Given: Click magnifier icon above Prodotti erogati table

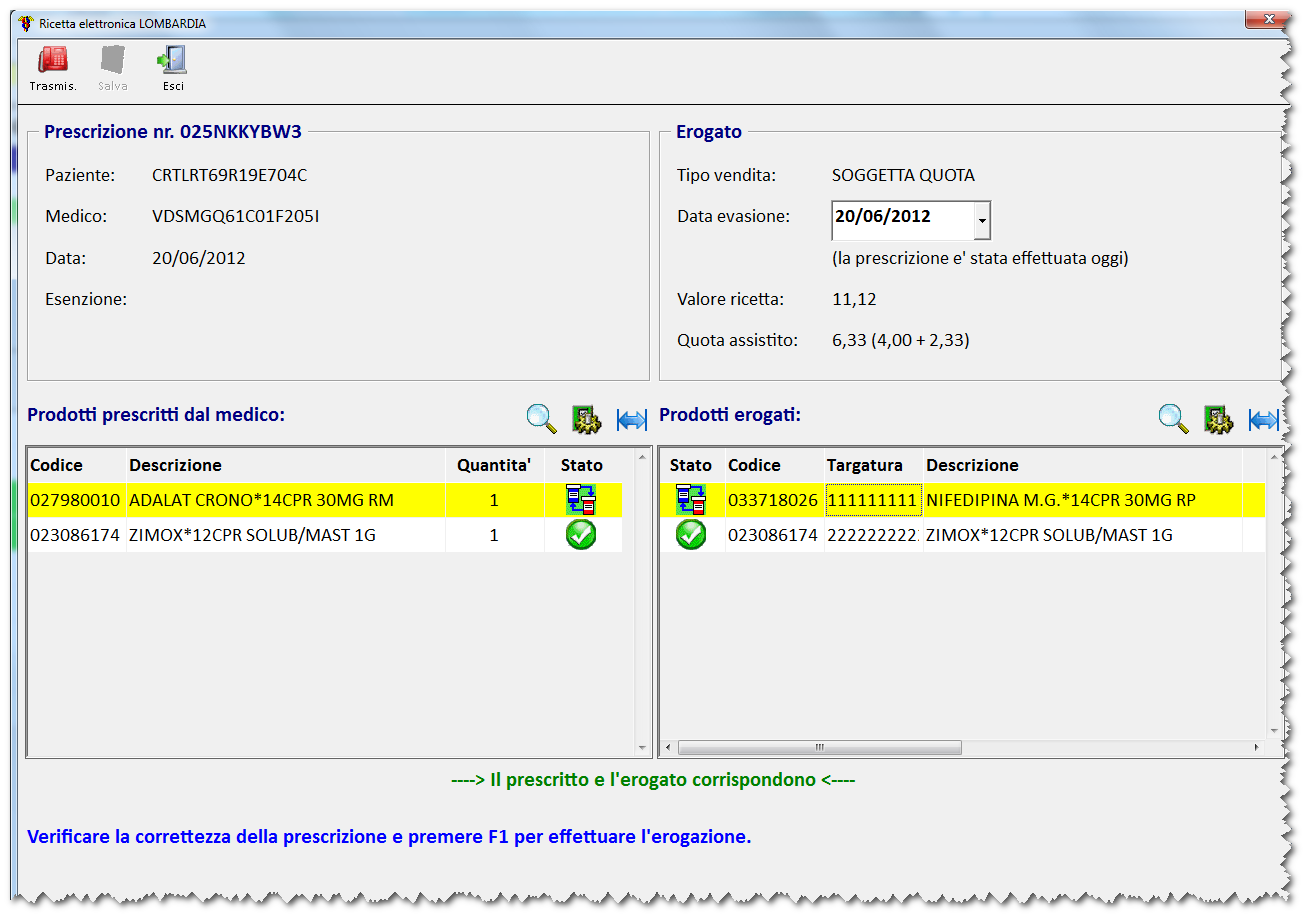Looking at the screenshot, I should 1173,418.
